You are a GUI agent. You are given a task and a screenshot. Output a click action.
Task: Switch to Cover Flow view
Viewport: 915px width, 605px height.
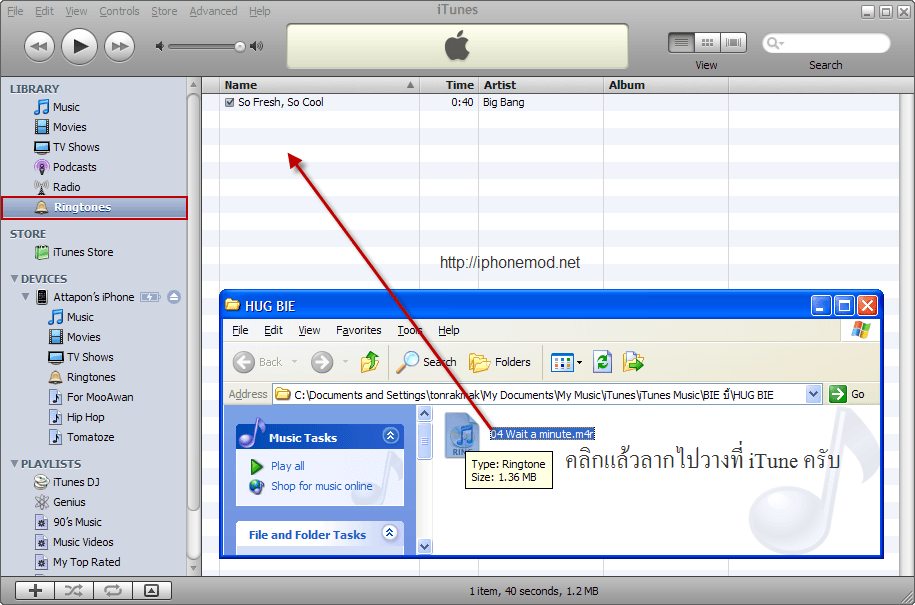point(733,43)
